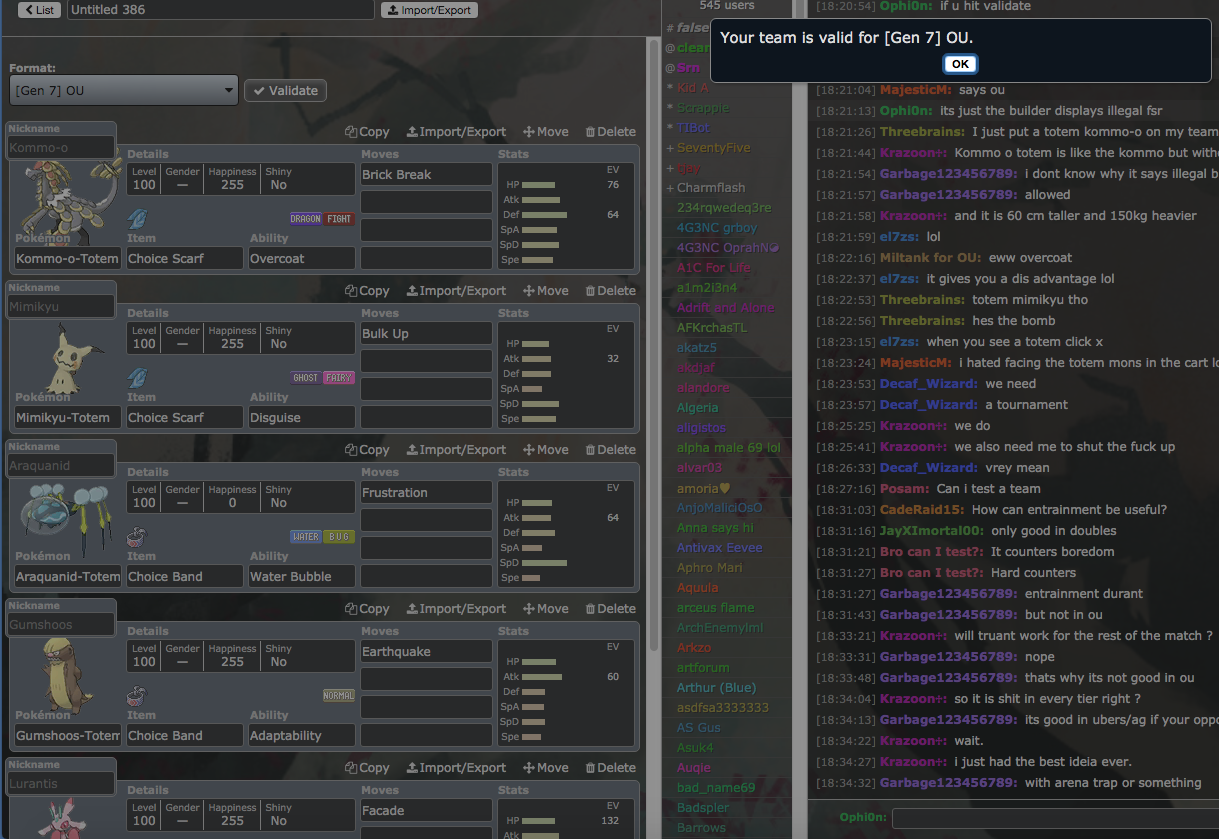Move the Araquanid team slot
Image resolution: width=1219 pixels, height=839 pixels.
[x=545, y=450]
